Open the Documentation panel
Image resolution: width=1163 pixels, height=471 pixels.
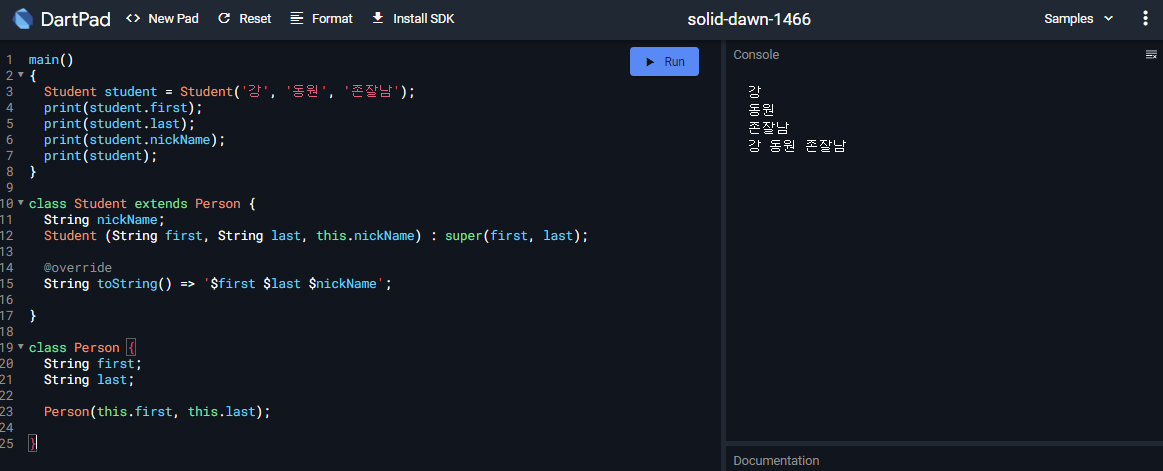776,461
